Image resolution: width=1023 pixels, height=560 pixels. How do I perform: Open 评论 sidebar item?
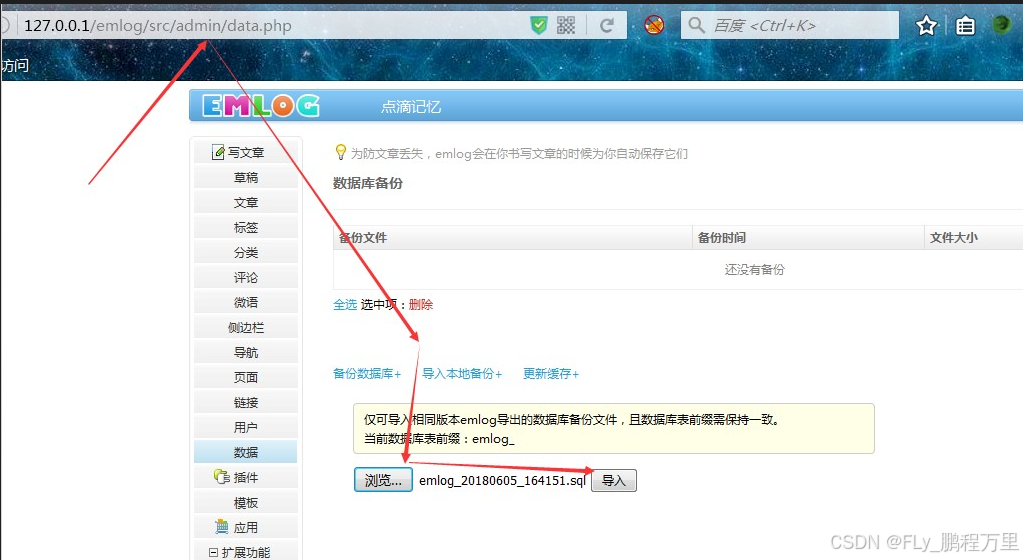[245, 277]
